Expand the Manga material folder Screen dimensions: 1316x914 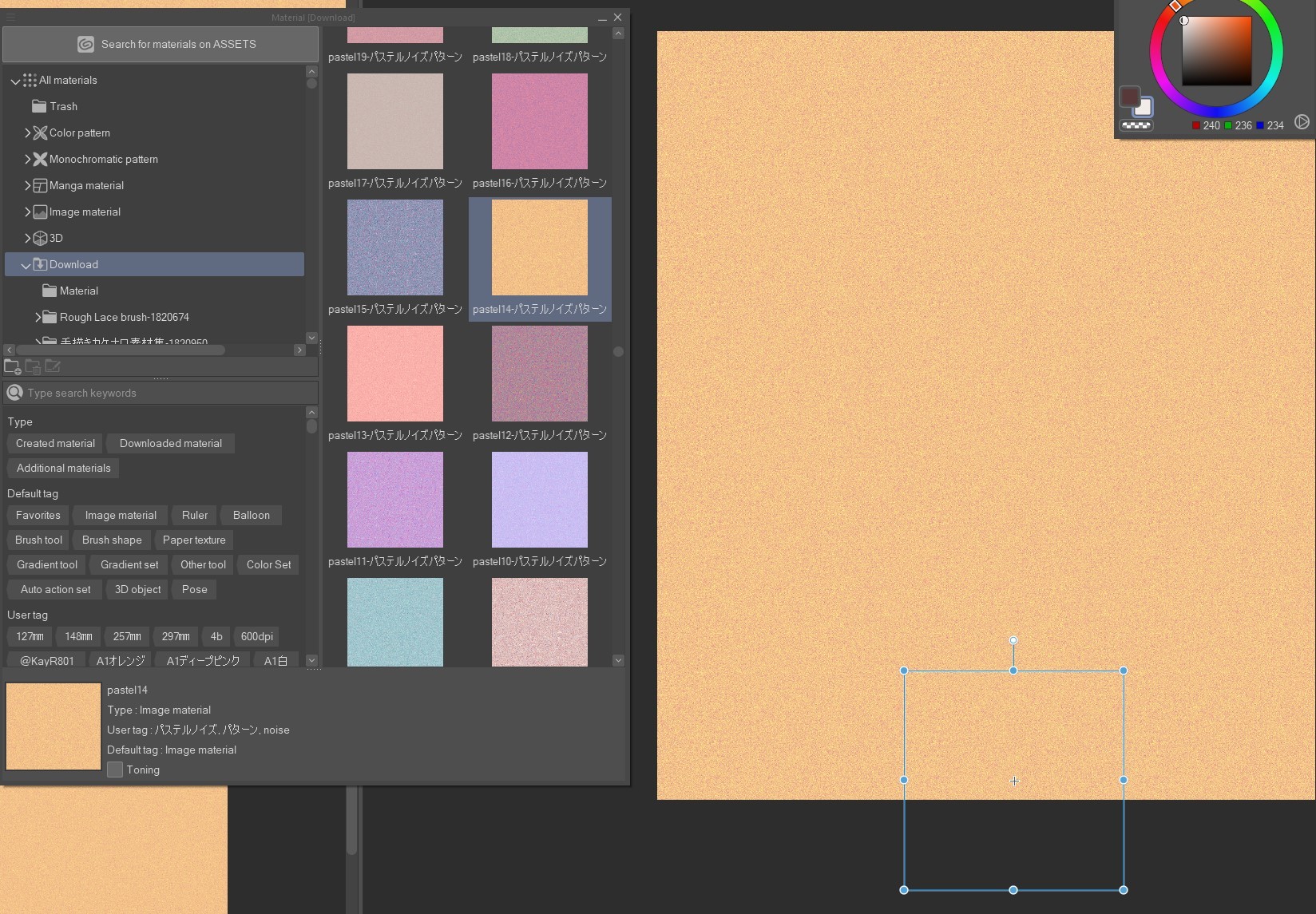pyautogui.click(x=27, y=185)
